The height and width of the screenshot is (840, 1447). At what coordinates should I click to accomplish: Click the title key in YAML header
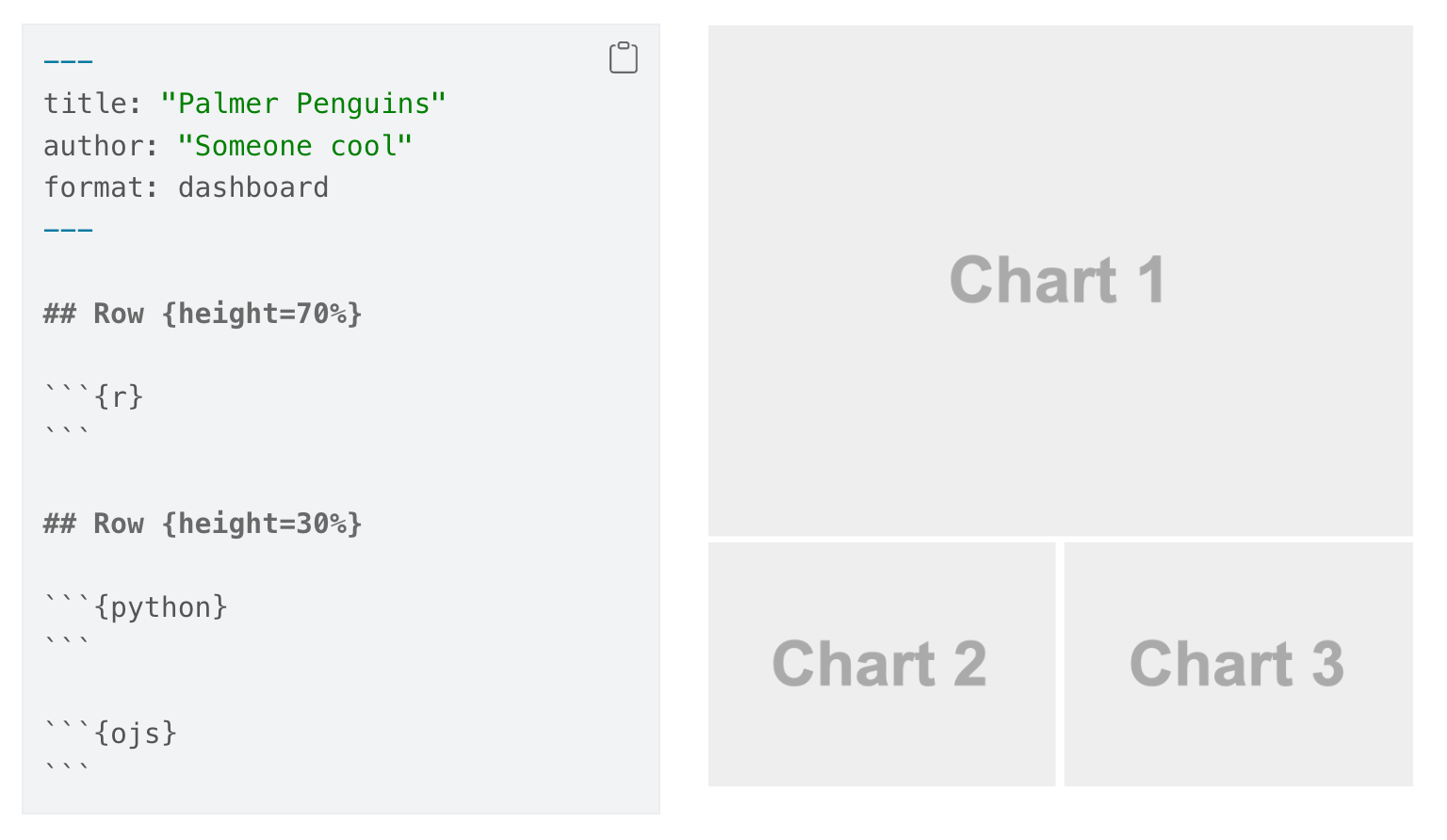(x=86, y=104)
